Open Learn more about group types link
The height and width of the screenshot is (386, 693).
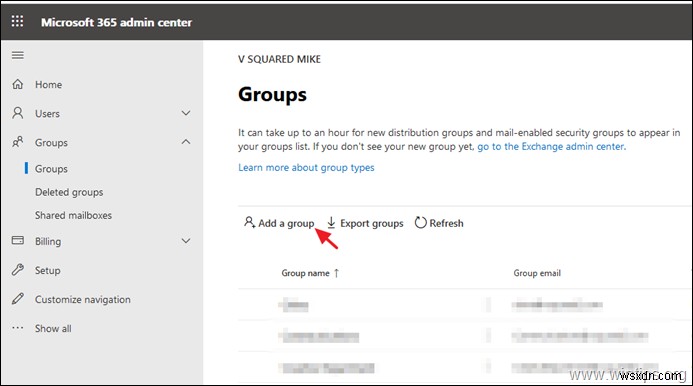[306, 168]
